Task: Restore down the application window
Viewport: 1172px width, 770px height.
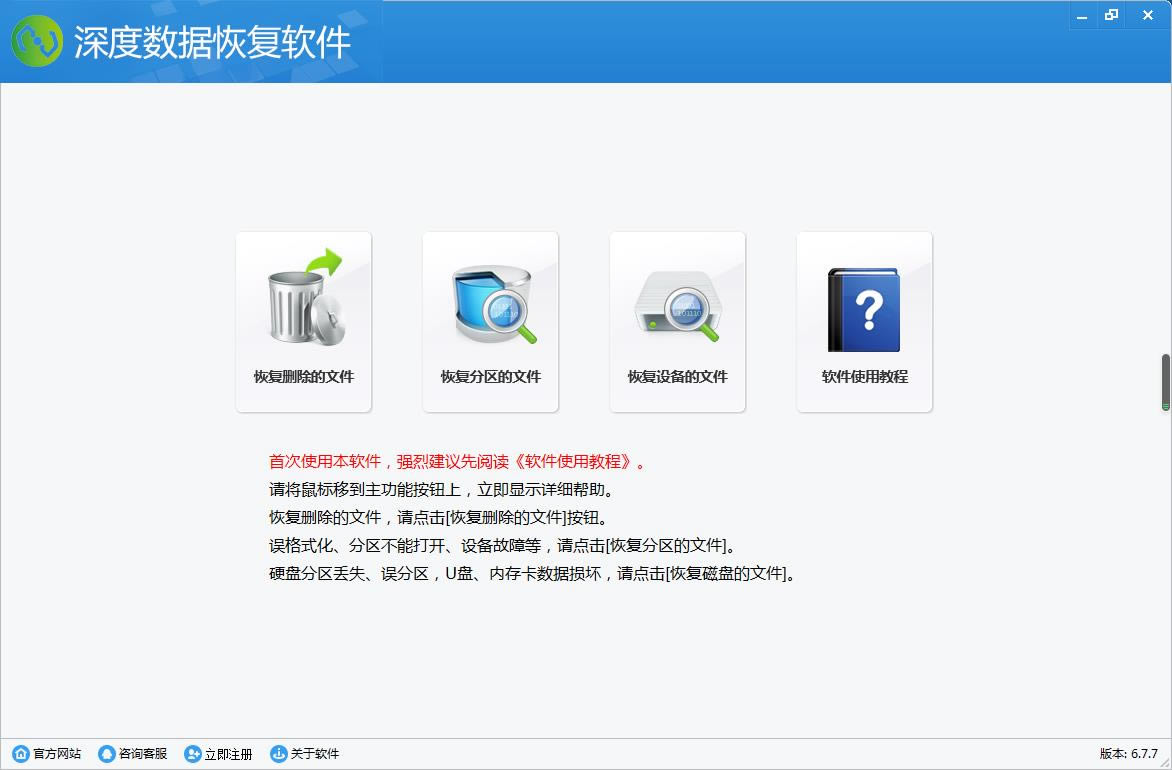Action: pos(1111,16)
